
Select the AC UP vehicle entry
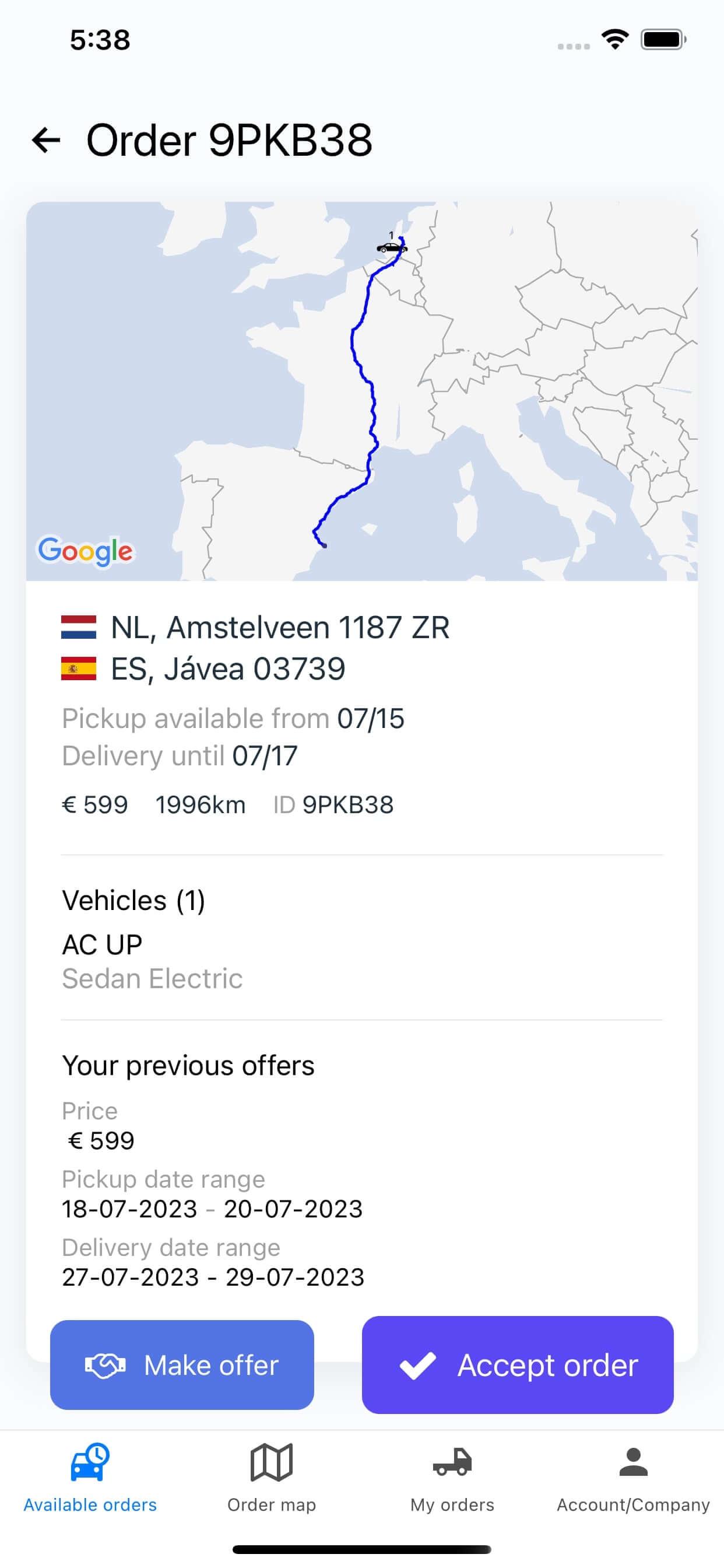pos(102,944)
